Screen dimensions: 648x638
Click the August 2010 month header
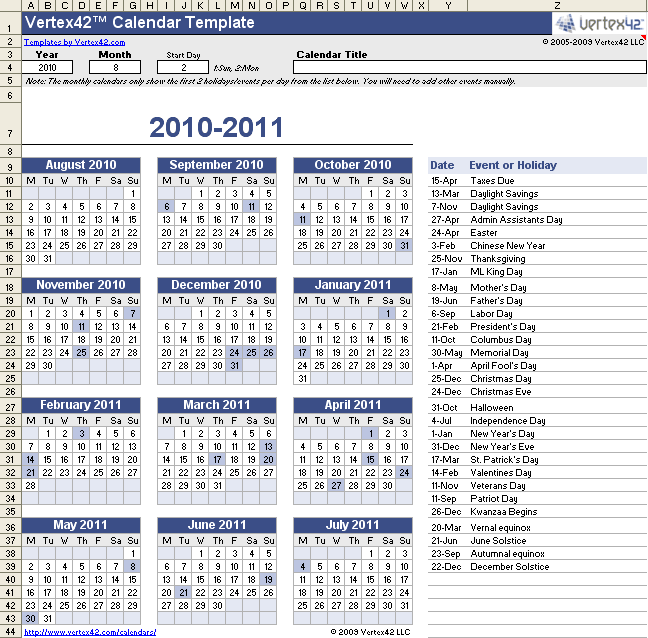[81, 165]
